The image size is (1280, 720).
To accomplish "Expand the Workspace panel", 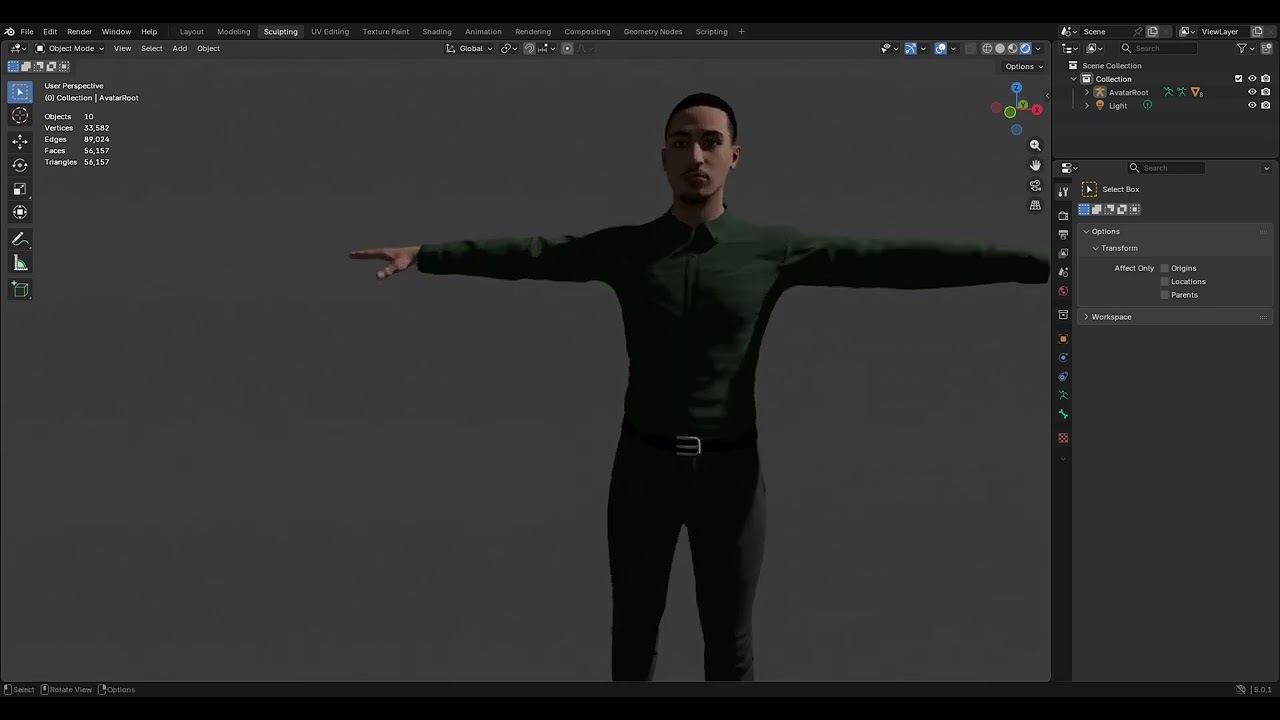I will pyautogui.click(x=1086, y=317).
